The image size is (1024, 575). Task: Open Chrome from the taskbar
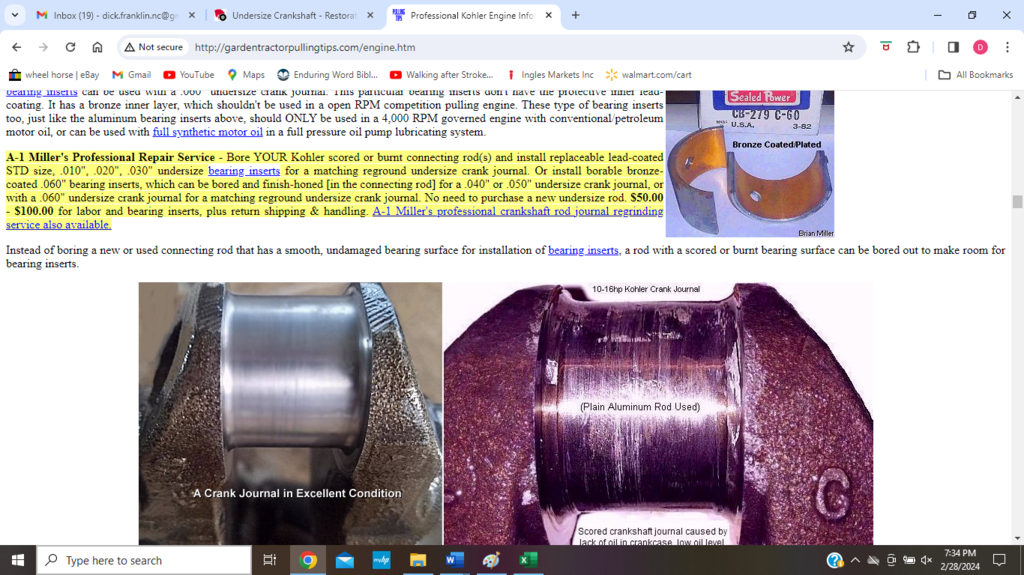click(x=308, y=560)
